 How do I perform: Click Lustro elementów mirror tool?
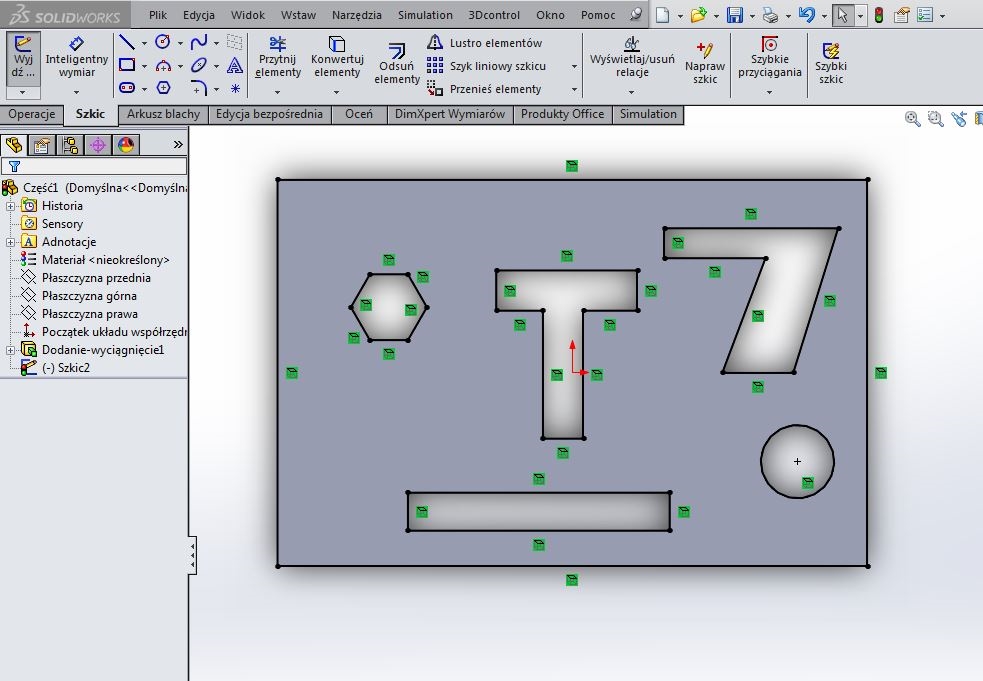pyautogui.click(x=485, y=43)
